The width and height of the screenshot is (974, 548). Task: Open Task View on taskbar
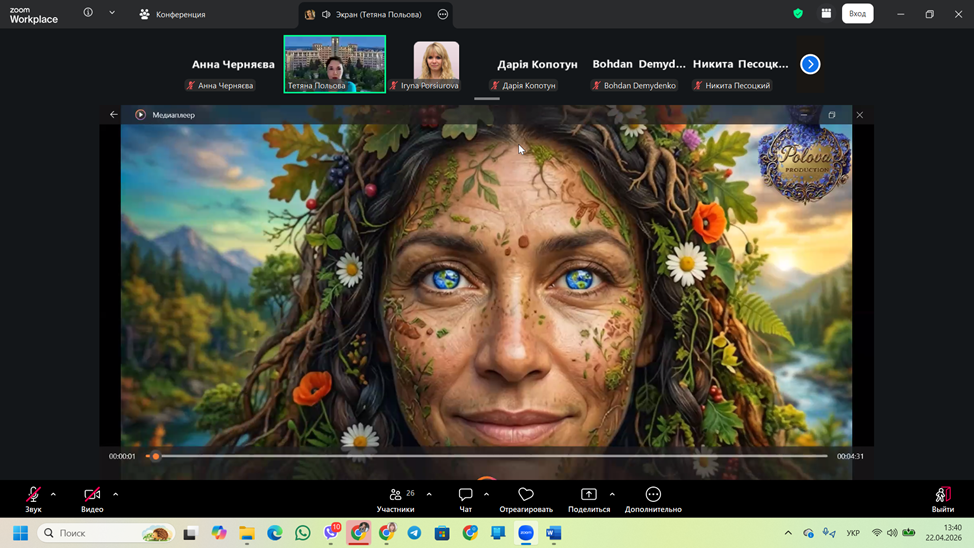coord(190,533)
